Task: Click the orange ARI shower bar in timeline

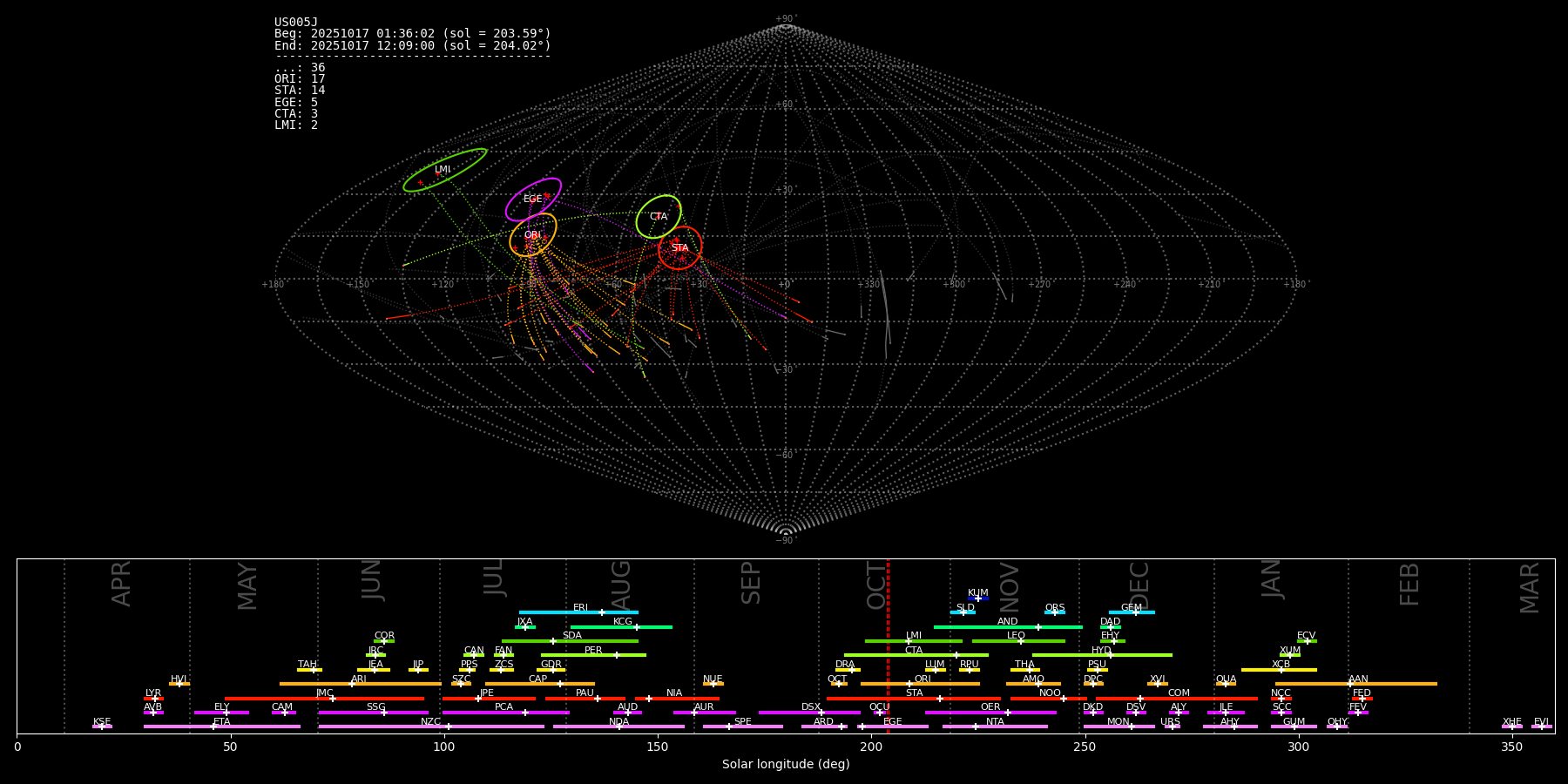Action: click(x=361, y=684)
